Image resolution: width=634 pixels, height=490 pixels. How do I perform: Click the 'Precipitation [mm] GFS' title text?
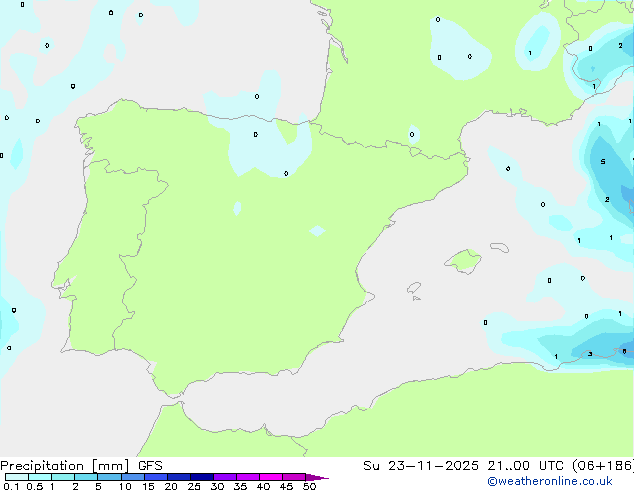(x=81, y=466)
